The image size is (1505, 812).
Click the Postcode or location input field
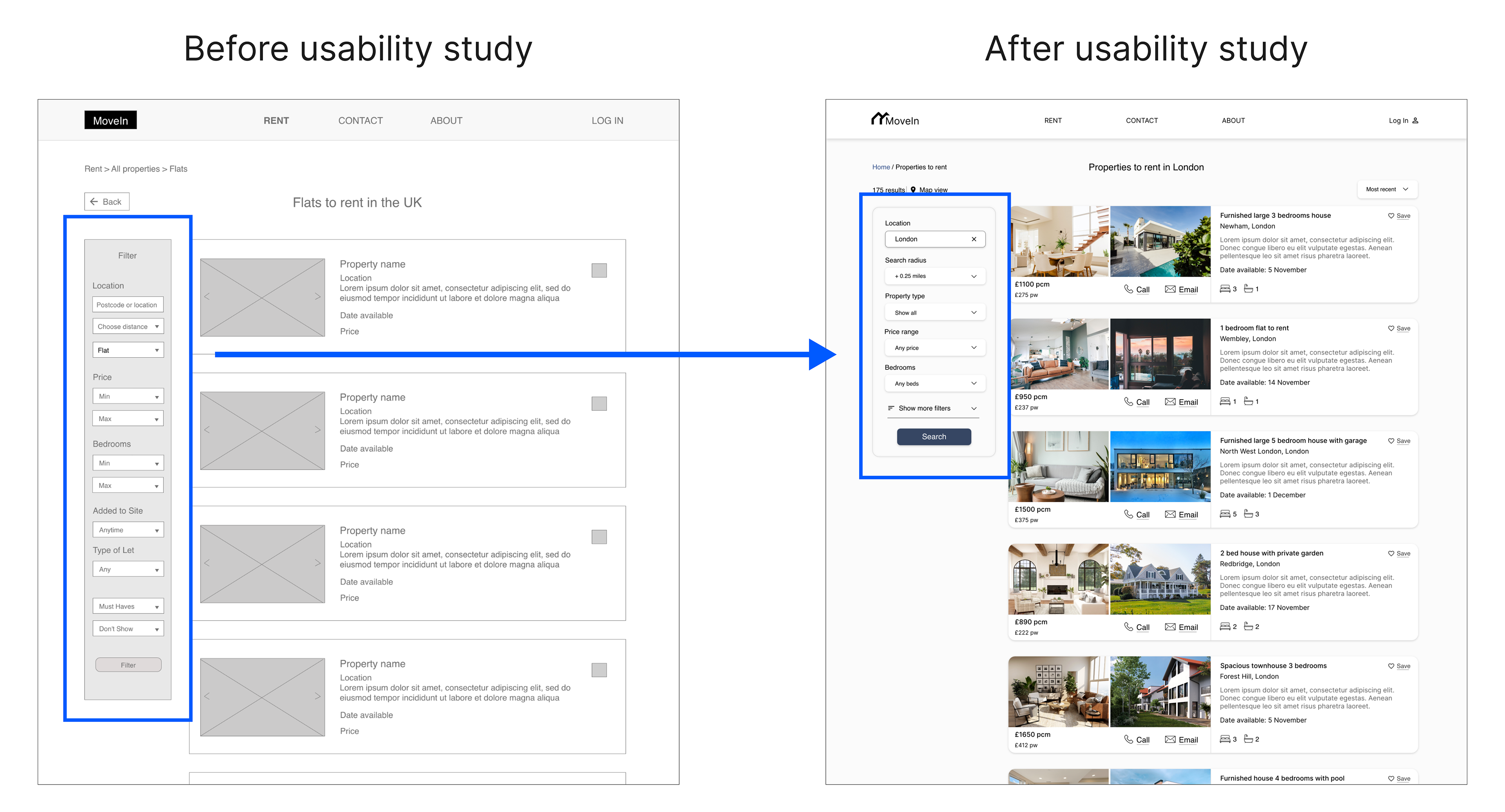click(128, 304)
